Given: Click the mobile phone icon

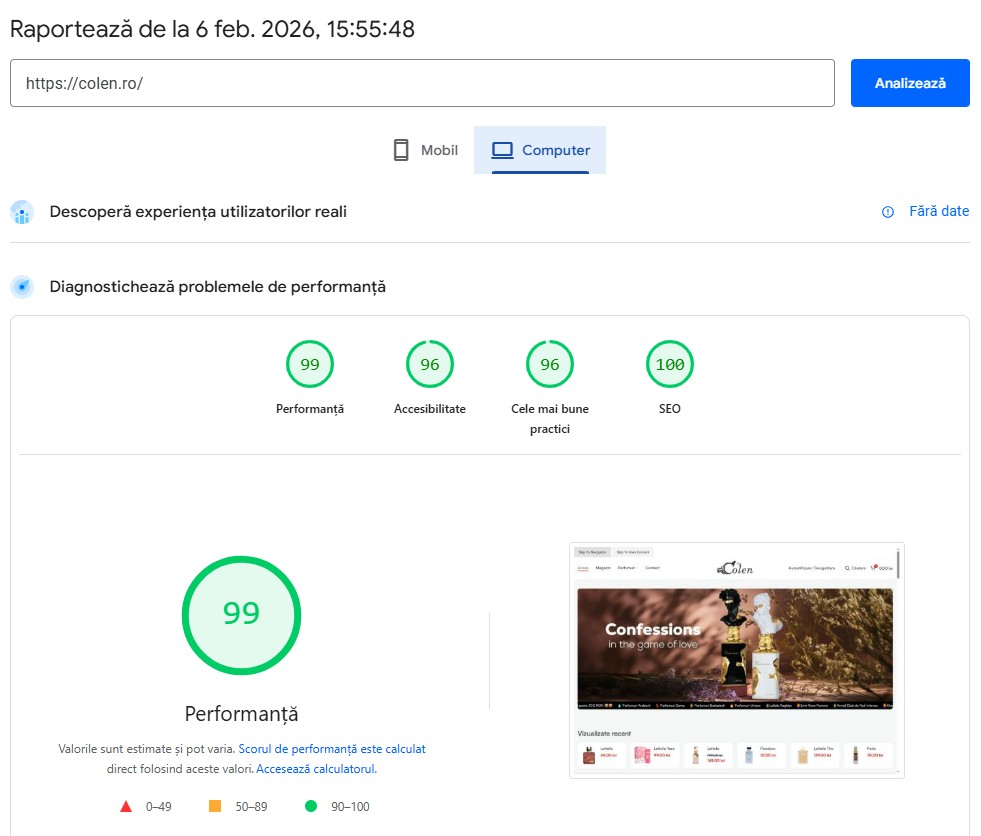Looking at the screenshot, I should pyautogui.click(x=401, y=150).
